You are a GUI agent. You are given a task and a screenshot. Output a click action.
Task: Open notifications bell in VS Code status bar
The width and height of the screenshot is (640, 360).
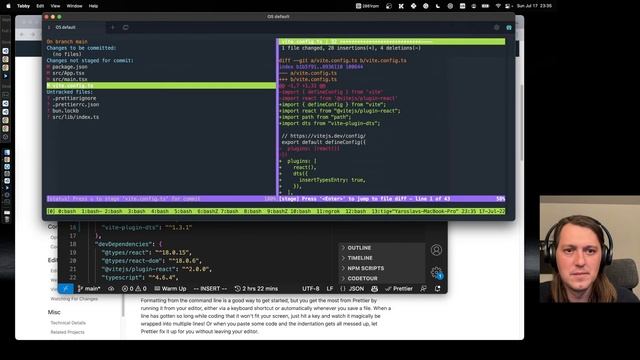(438, 289)
